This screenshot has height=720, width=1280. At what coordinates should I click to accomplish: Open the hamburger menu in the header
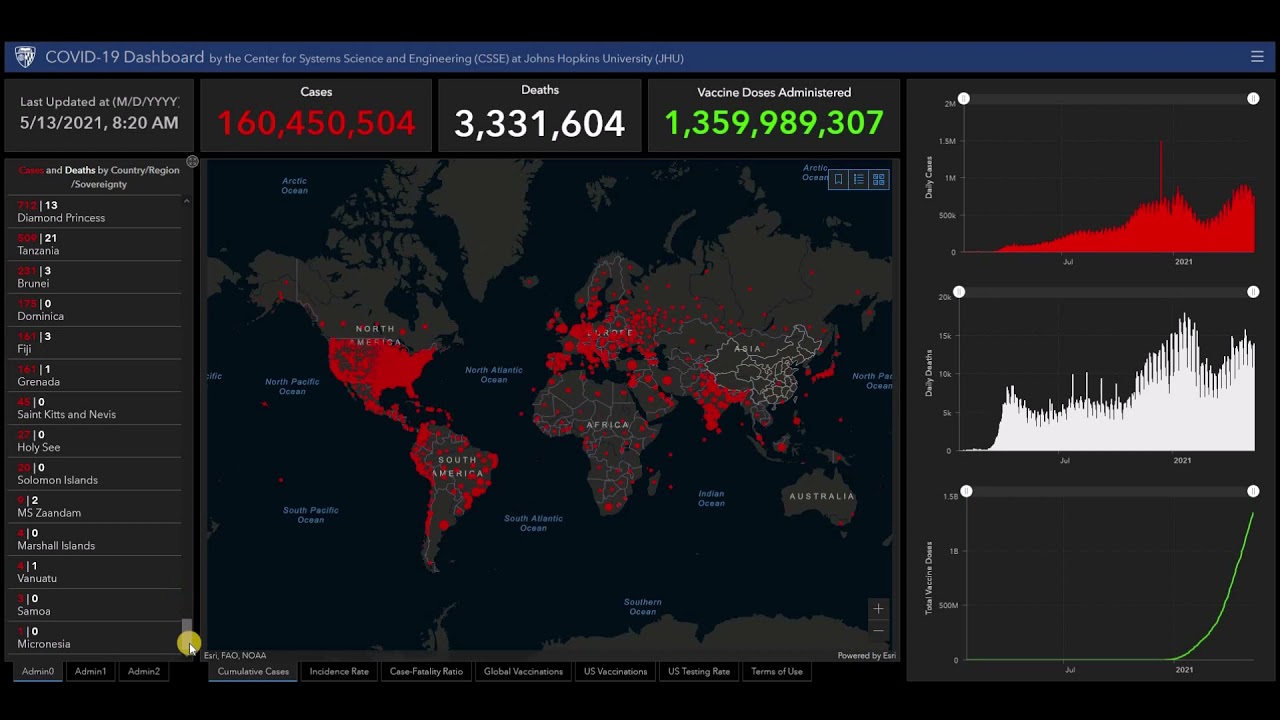(1257, 57)
